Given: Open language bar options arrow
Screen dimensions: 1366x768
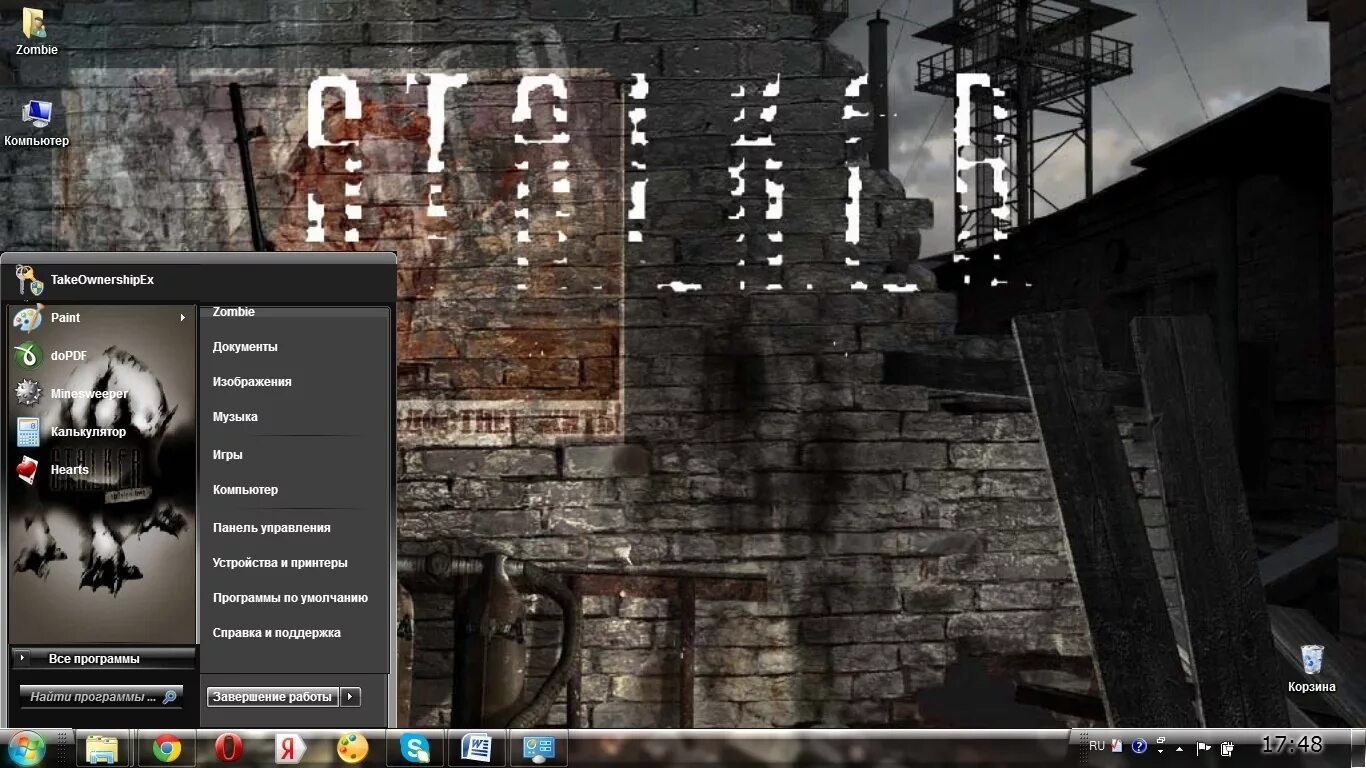Looking at the screenshot, I should (x=1161, y=751).
